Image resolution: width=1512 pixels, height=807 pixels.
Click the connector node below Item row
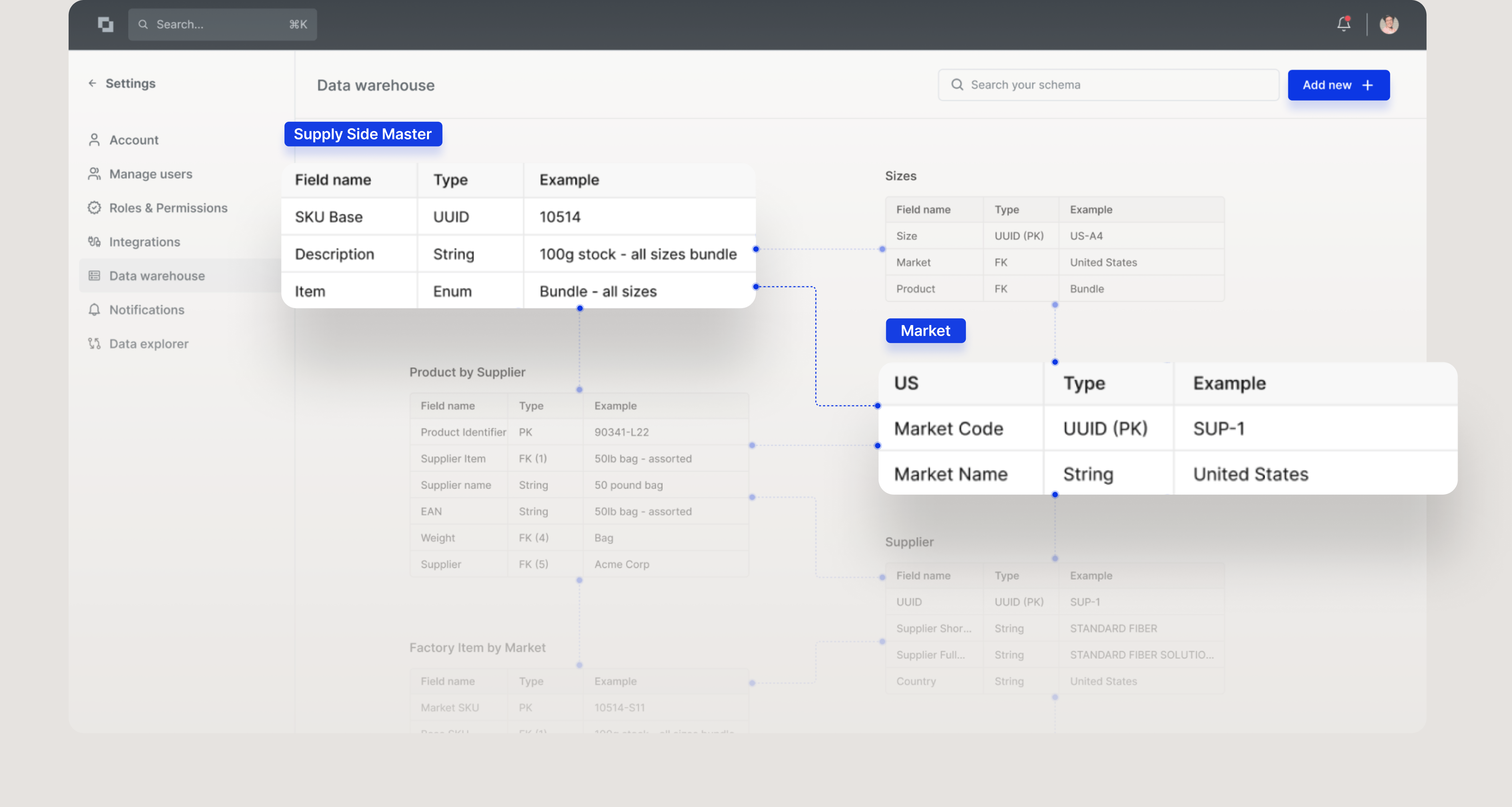point(579,308)
